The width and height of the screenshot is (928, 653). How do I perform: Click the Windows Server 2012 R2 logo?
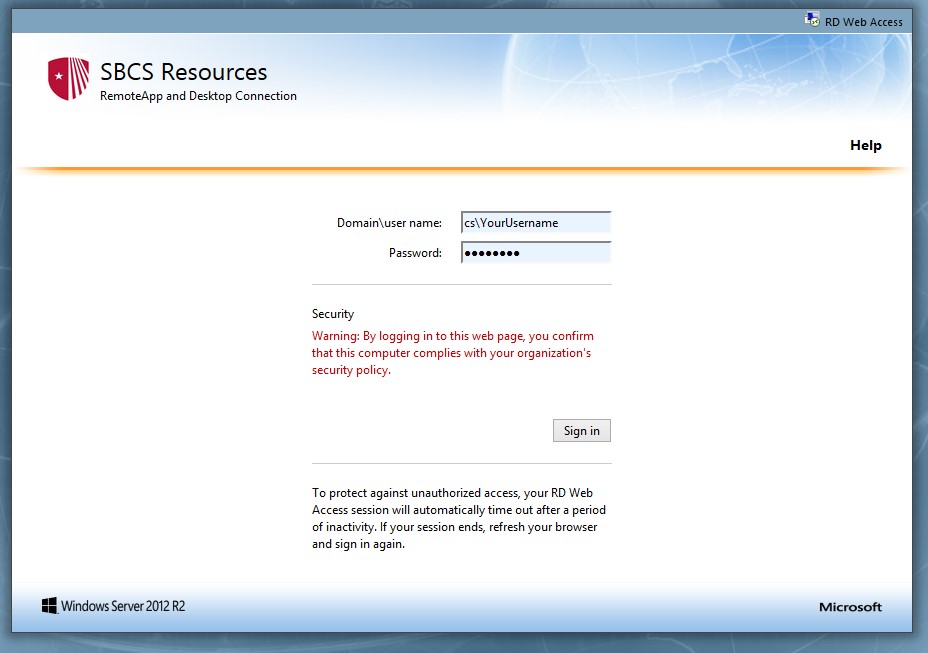pyautogui.click(x=113, y=606)
